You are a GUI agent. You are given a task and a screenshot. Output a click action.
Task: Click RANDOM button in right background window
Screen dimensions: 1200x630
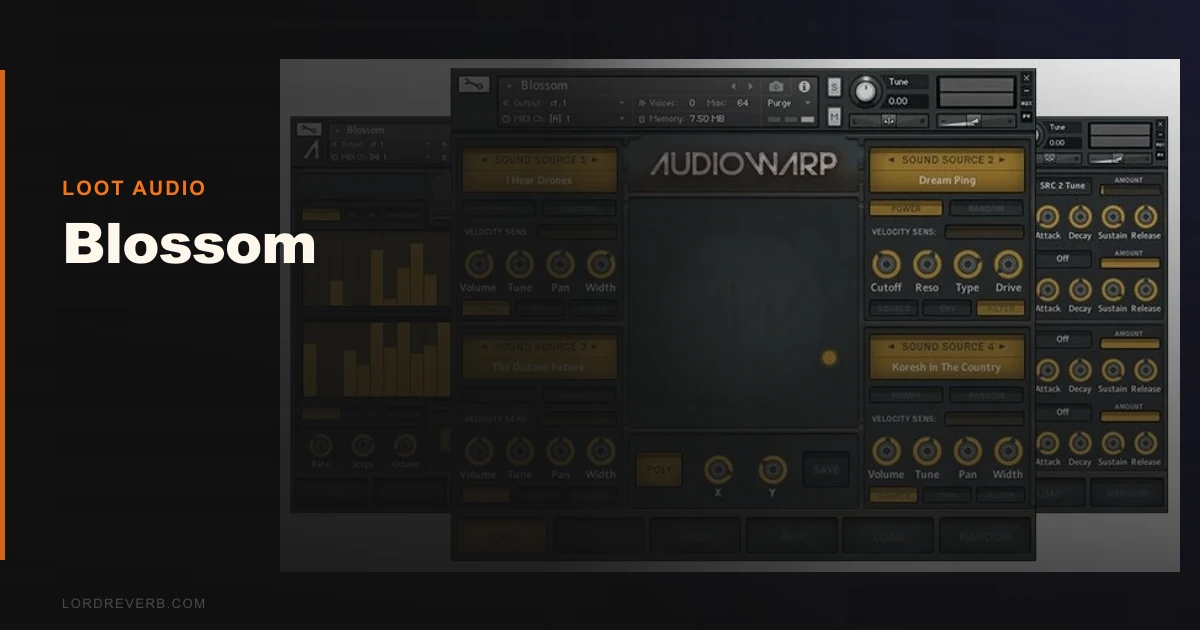[1127, 492]
